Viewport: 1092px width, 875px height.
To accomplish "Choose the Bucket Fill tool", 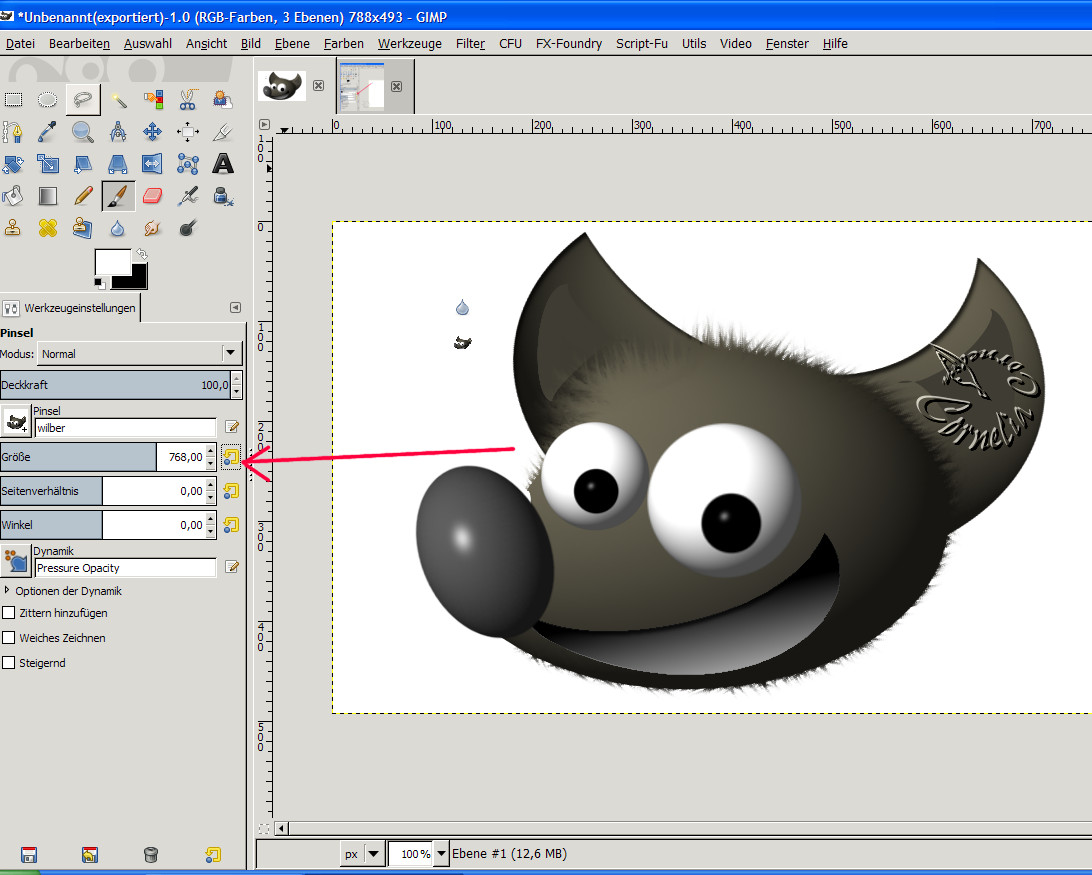I will point(13,195).
